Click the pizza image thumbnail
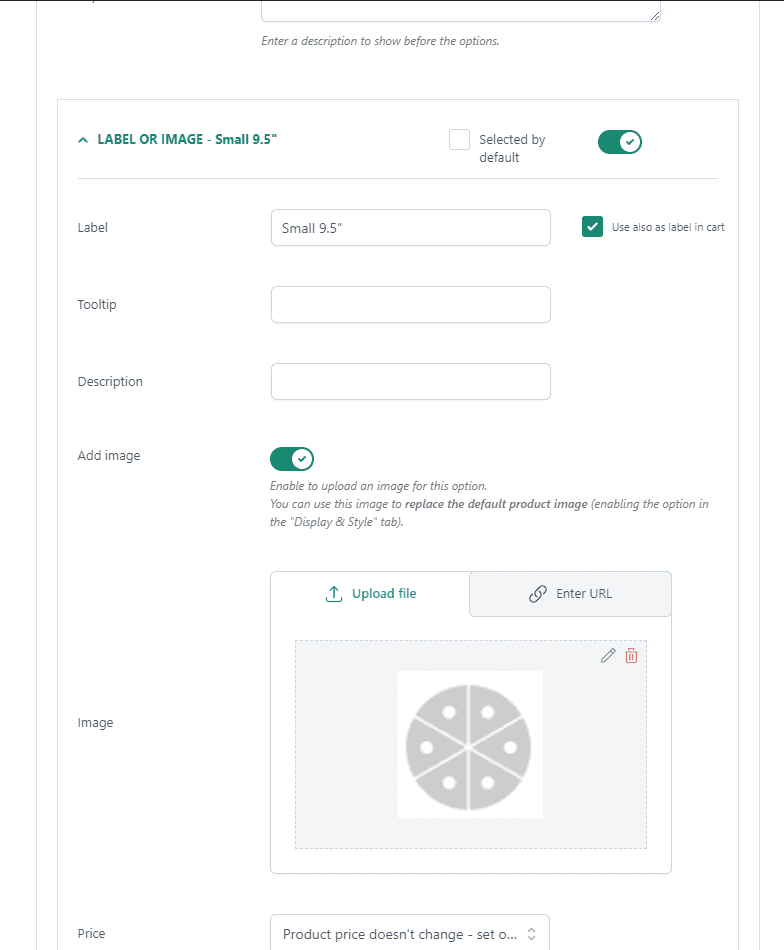Image resolution: width=784 pixels, height=950 pixels. click(470, 745)
